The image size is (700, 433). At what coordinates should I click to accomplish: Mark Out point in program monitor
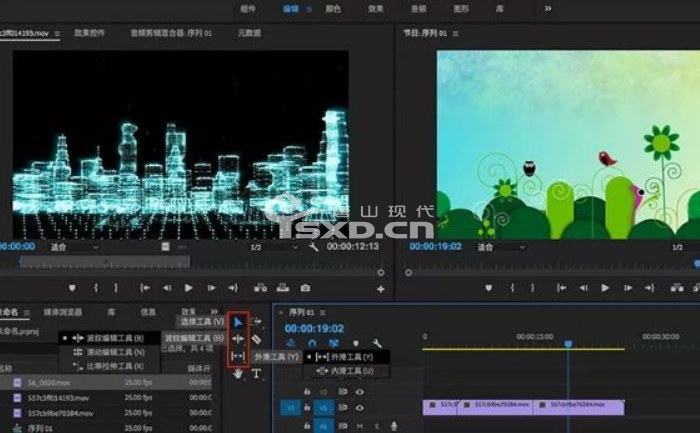(x=533, y=288)
